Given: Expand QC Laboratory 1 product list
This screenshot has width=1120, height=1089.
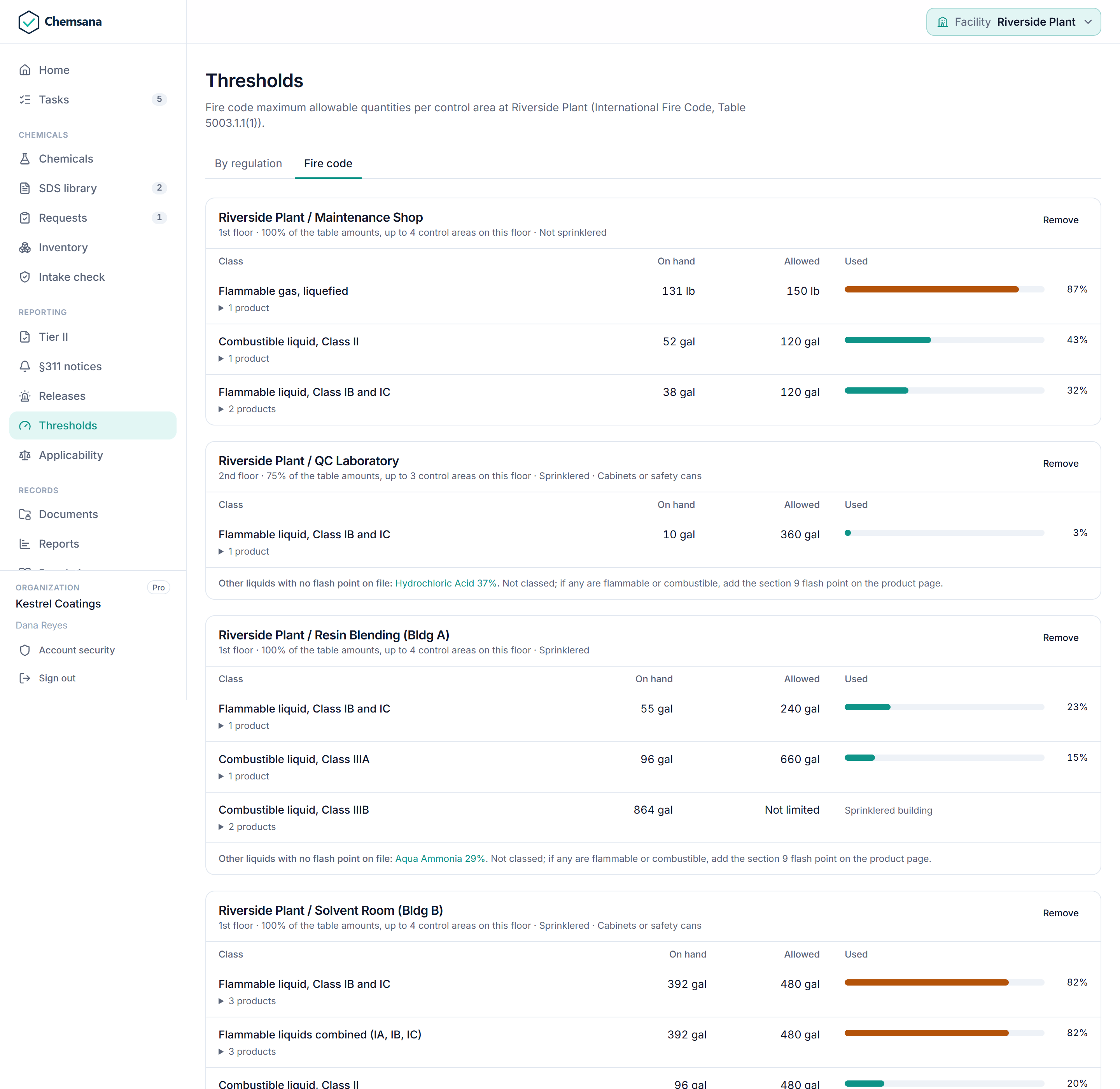Looking at the screenshot, I should coord(244,552).
